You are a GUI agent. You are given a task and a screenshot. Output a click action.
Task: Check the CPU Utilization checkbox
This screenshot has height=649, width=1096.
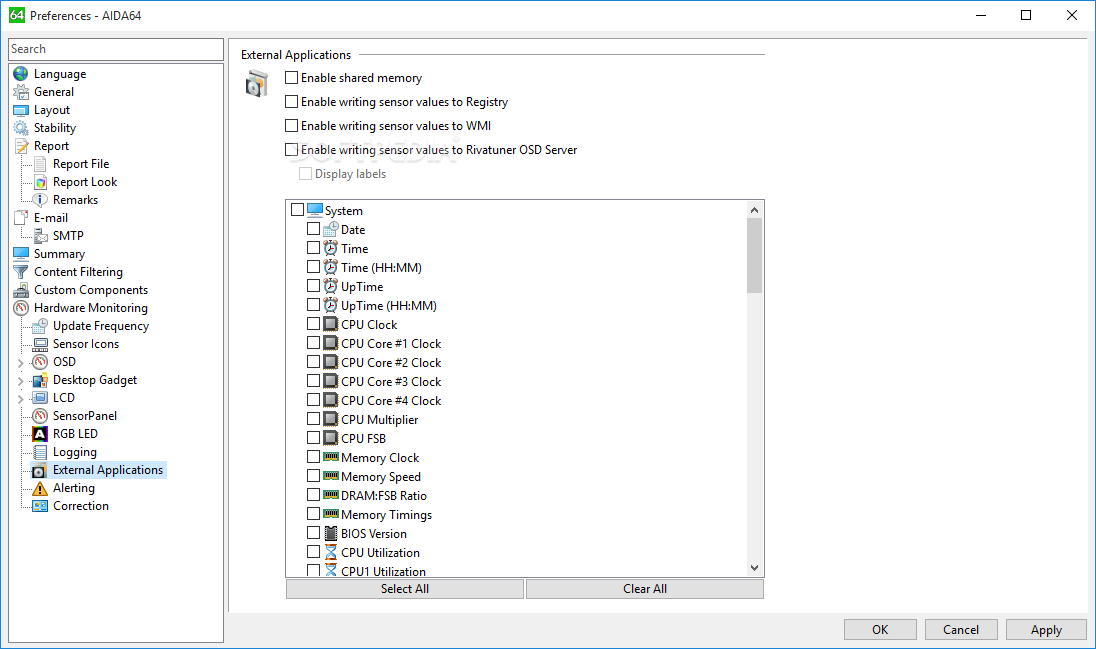313,552
